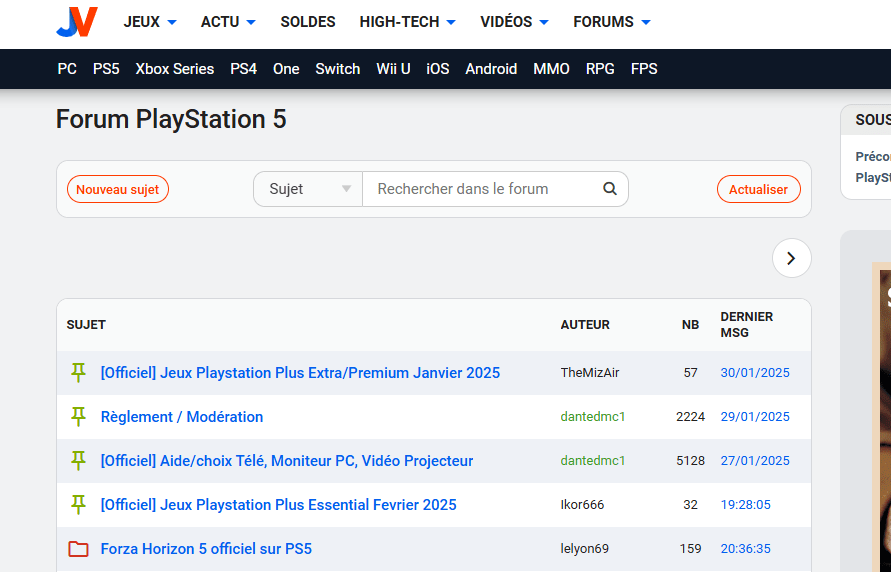Select Wii U platform tab
The height and width of the screenshot is (572, 891).
pyautogui.click(x=393, y=69)
